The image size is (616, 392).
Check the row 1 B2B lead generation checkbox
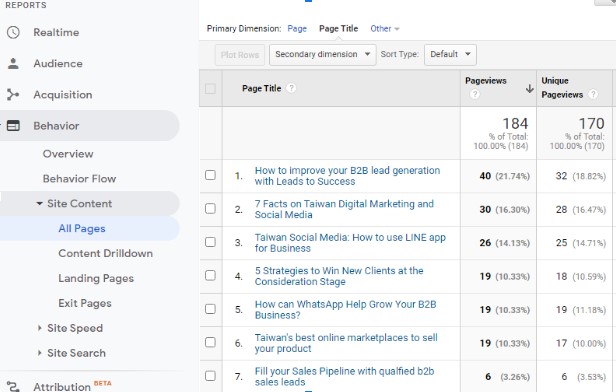click(x=210, y=175)
